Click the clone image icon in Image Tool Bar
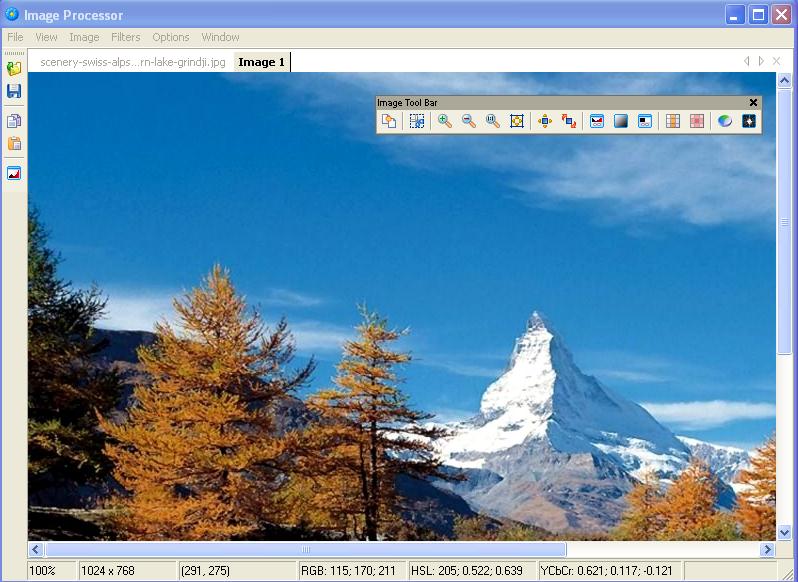 389,121
